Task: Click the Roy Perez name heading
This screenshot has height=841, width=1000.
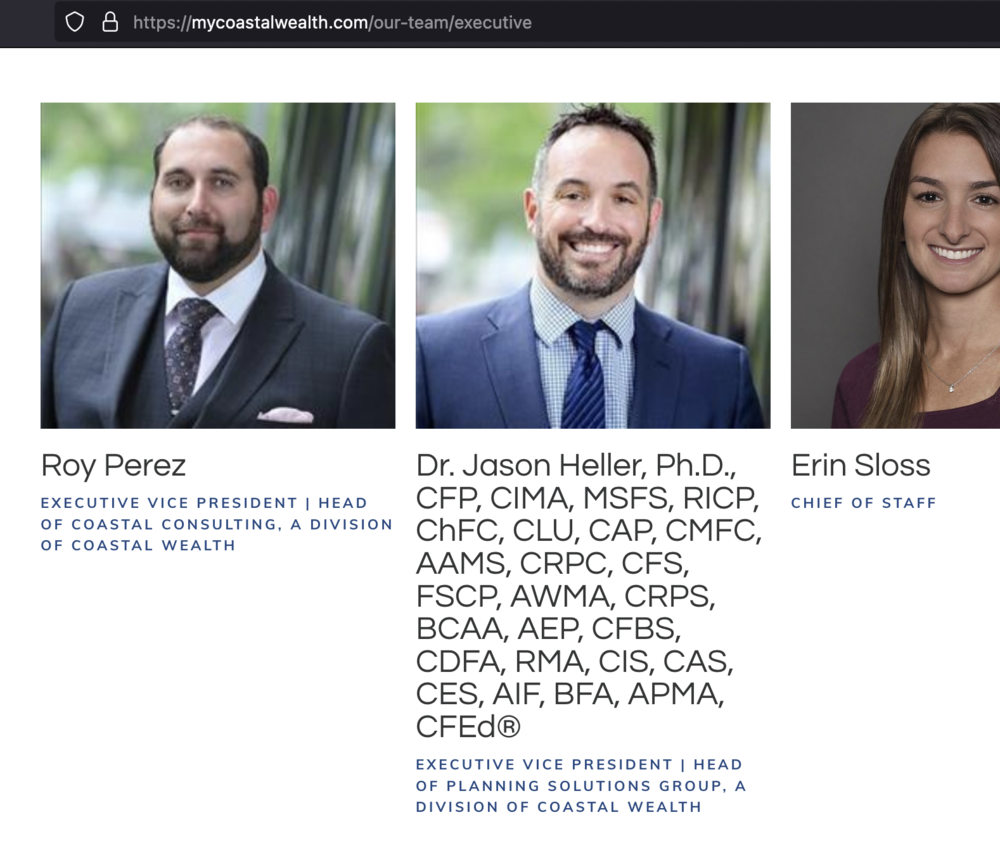Action: point(114,465)
